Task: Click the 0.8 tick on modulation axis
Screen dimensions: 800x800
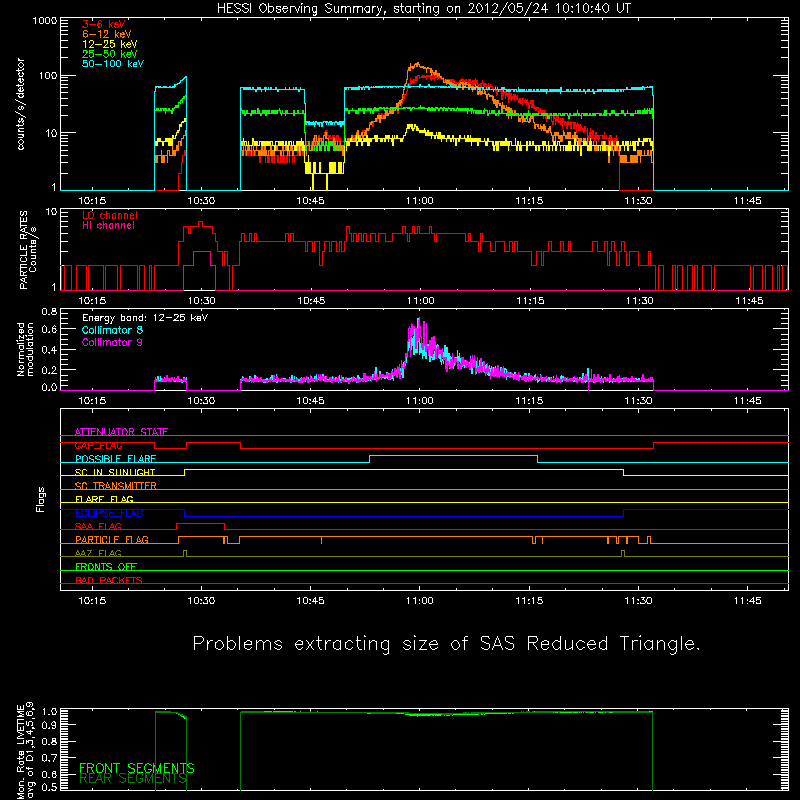Action: (x=49, y=311)
